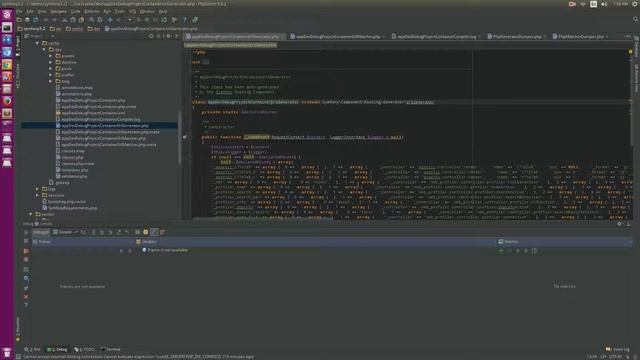The image size is (640, 360).
Task: Toggle listening for PHP debug connections
Action: tap(174, 20)
